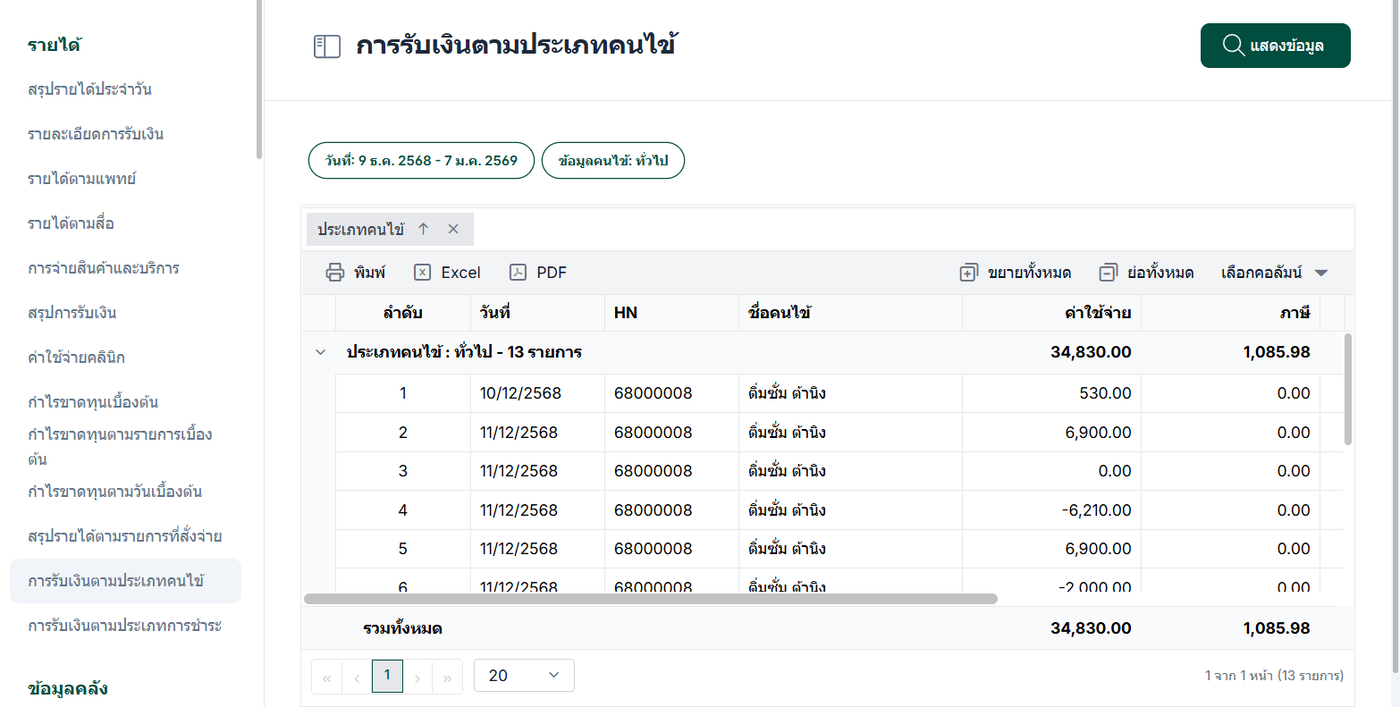Collapse the ประเภทคนไข้ : ทั่วไป group row

coord(320,353)
